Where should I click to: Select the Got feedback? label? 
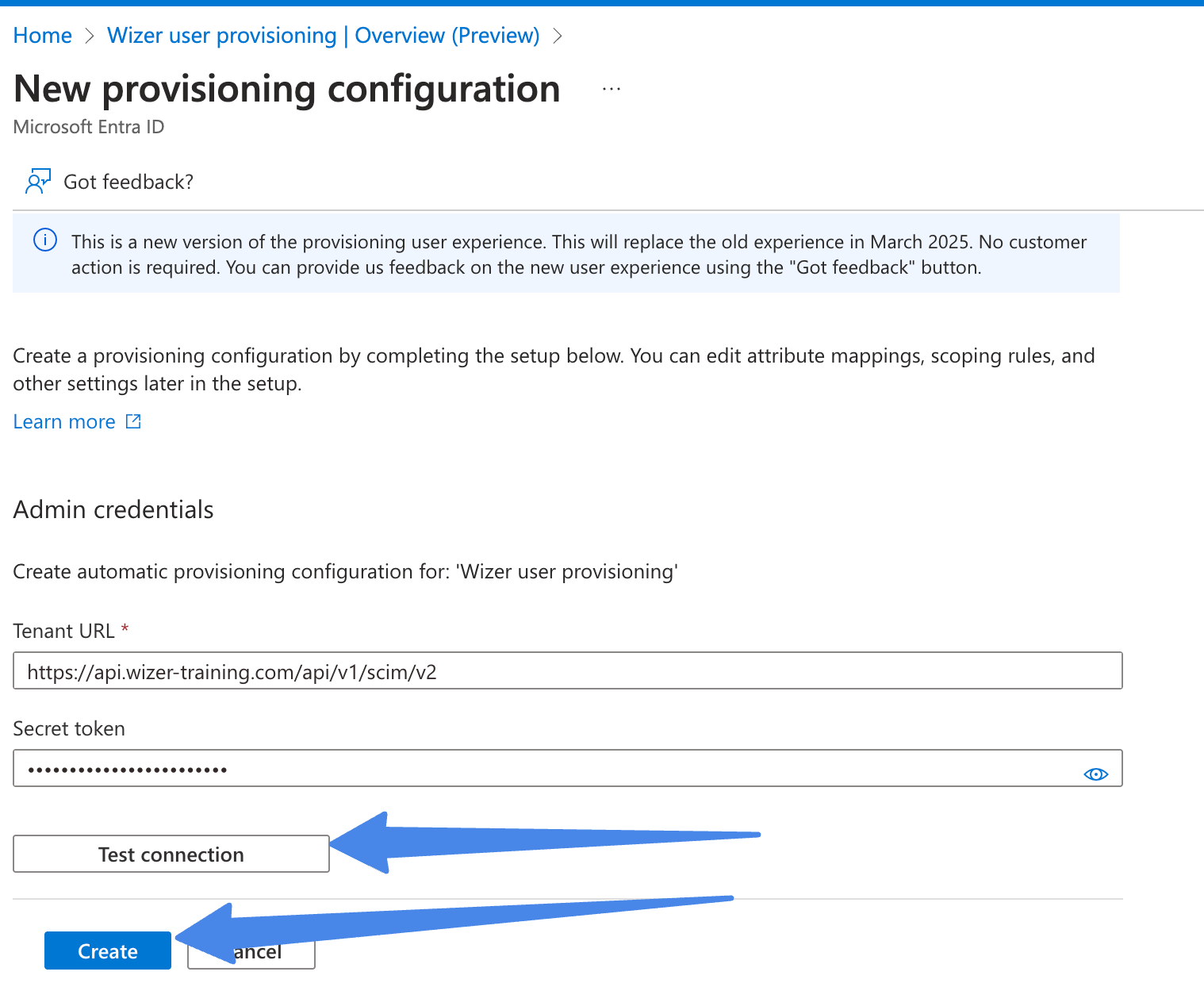pyautogui.click(x=128, y=182)
